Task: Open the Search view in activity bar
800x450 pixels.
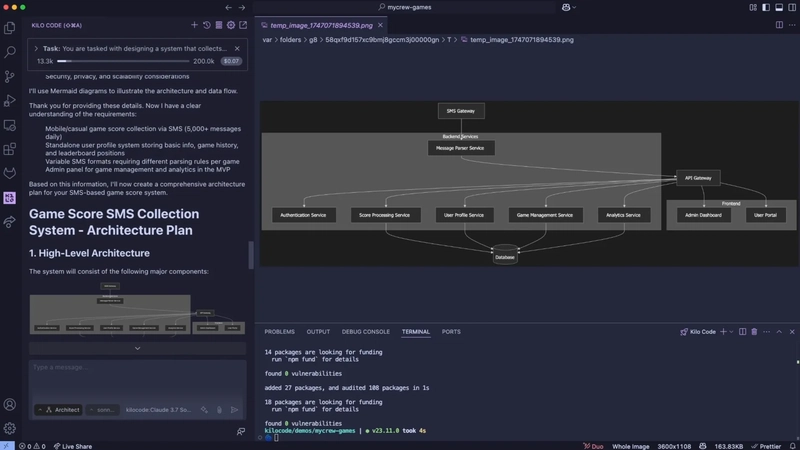Action: point(10,52)
